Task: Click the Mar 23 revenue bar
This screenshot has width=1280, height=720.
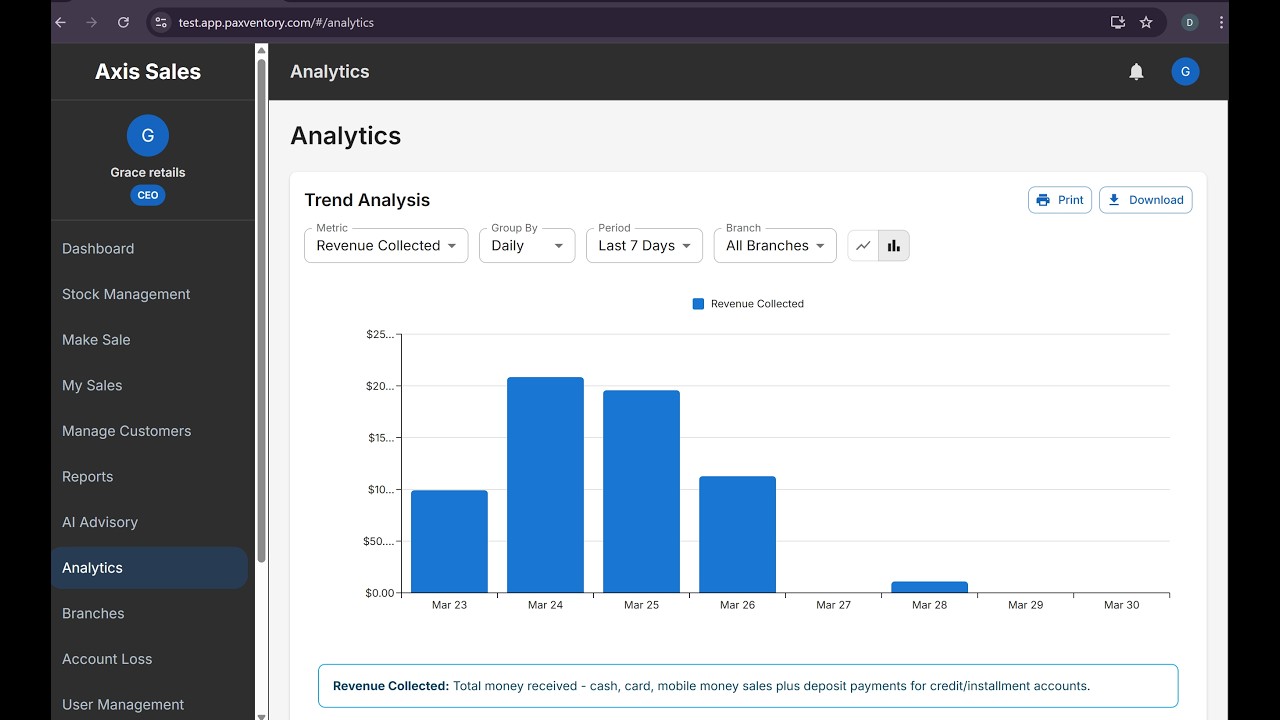Action: tap(449, 542)
